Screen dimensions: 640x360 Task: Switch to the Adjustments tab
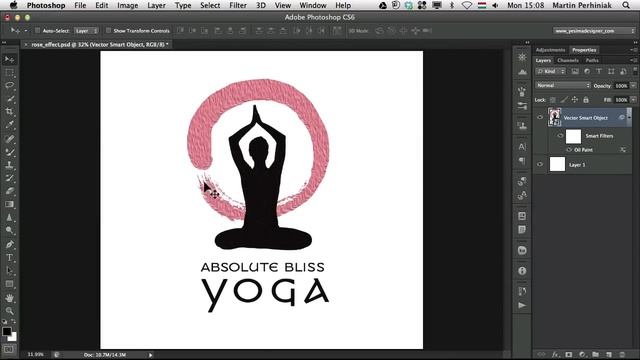(550, 50)
